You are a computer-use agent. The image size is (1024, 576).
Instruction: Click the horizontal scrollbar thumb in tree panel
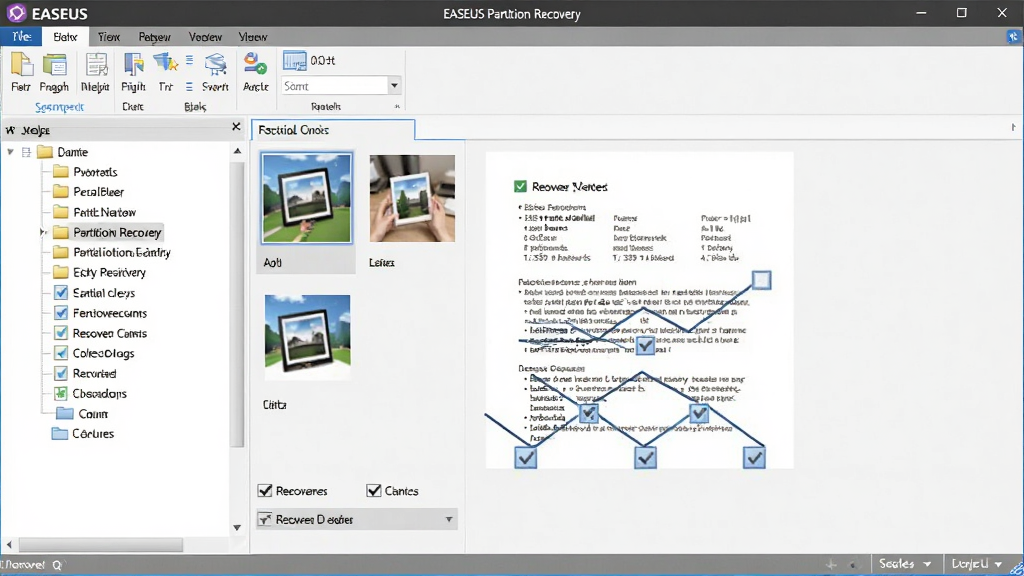click(x=101, y=544)
